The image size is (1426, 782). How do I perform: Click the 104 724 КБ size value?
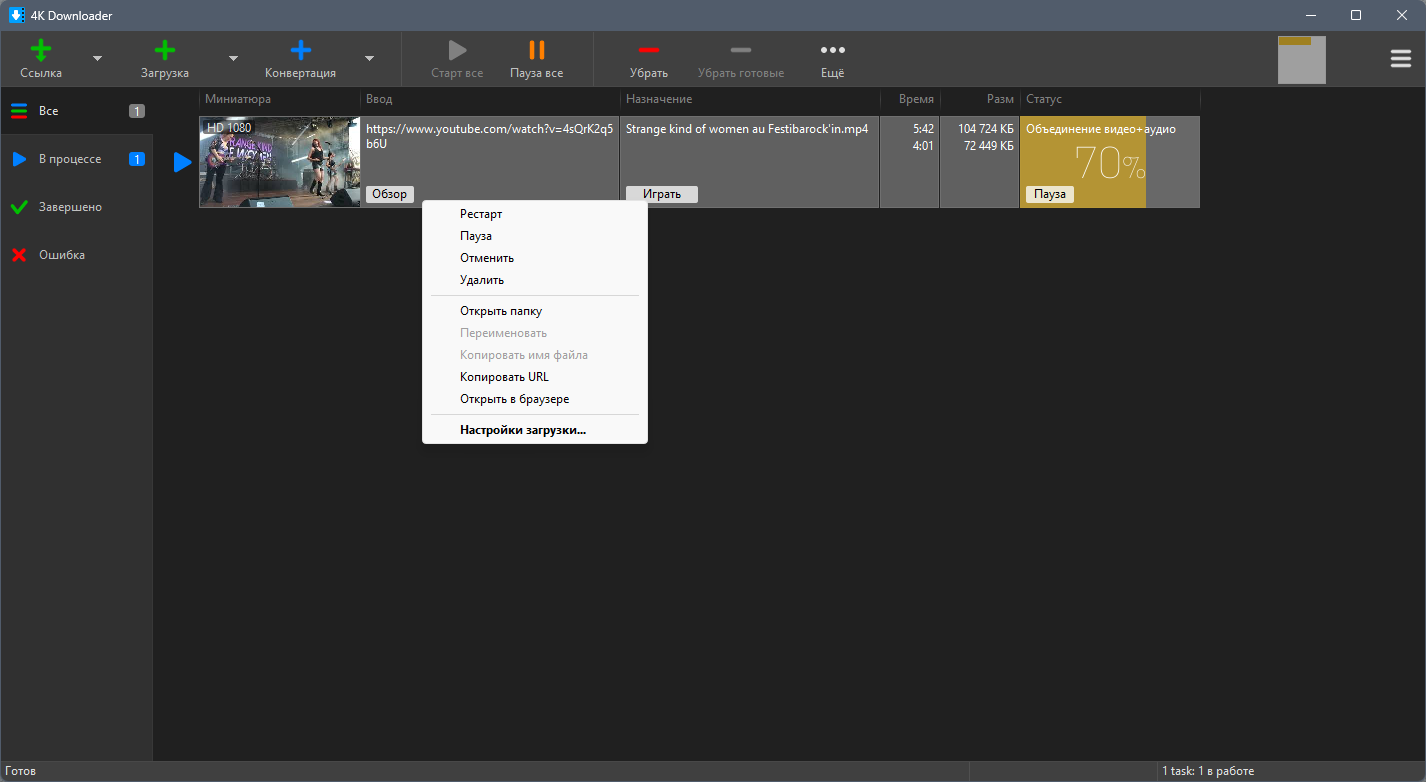[x=986, y=129]
